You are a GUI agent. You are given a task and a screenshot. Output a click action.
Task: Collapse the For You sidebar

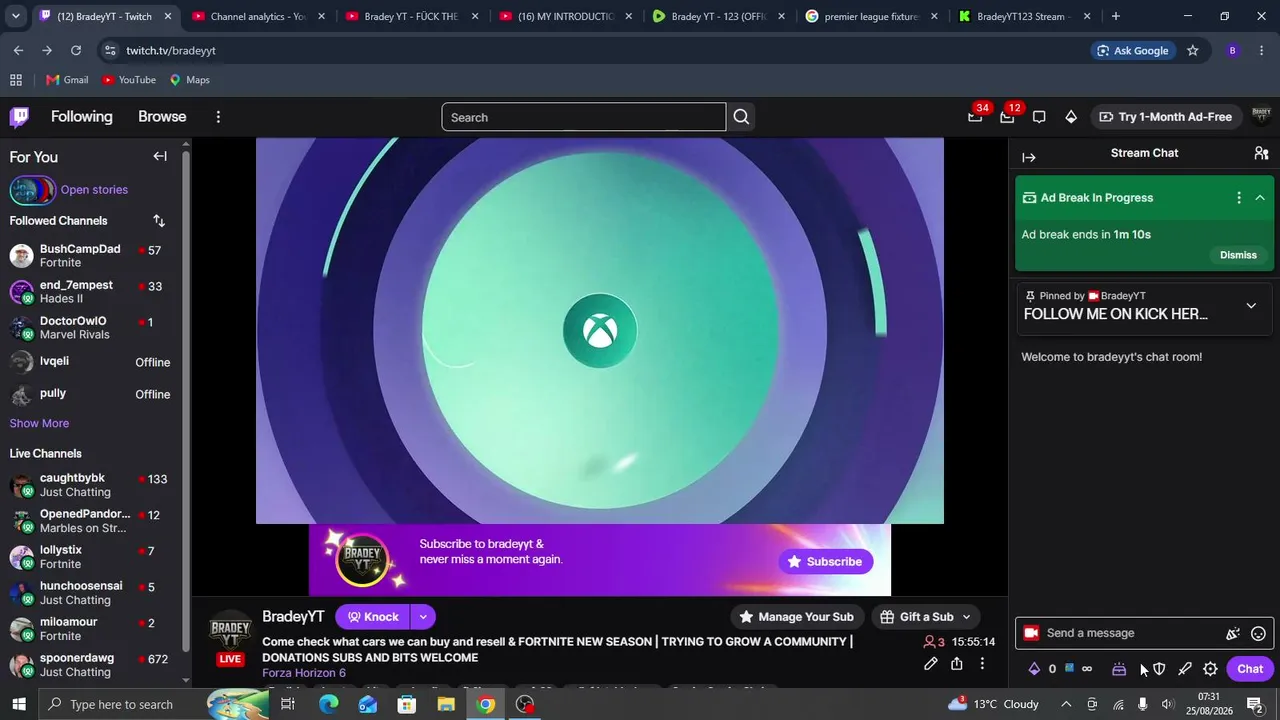coord(160,156)
